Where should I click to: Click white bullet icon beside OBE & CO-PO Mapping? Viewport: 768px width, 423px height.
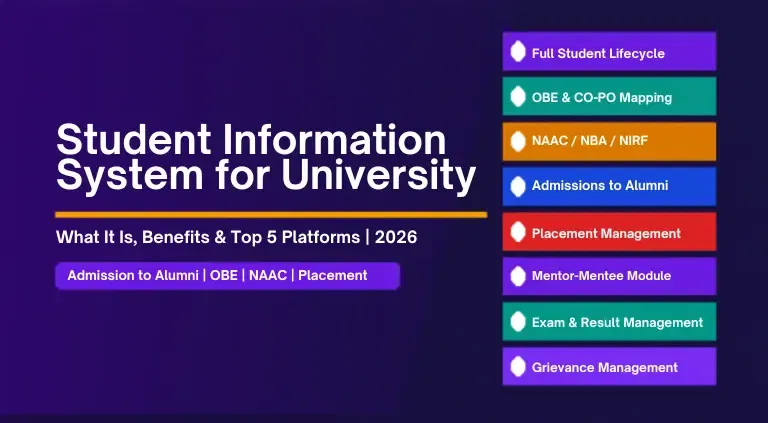518,96
